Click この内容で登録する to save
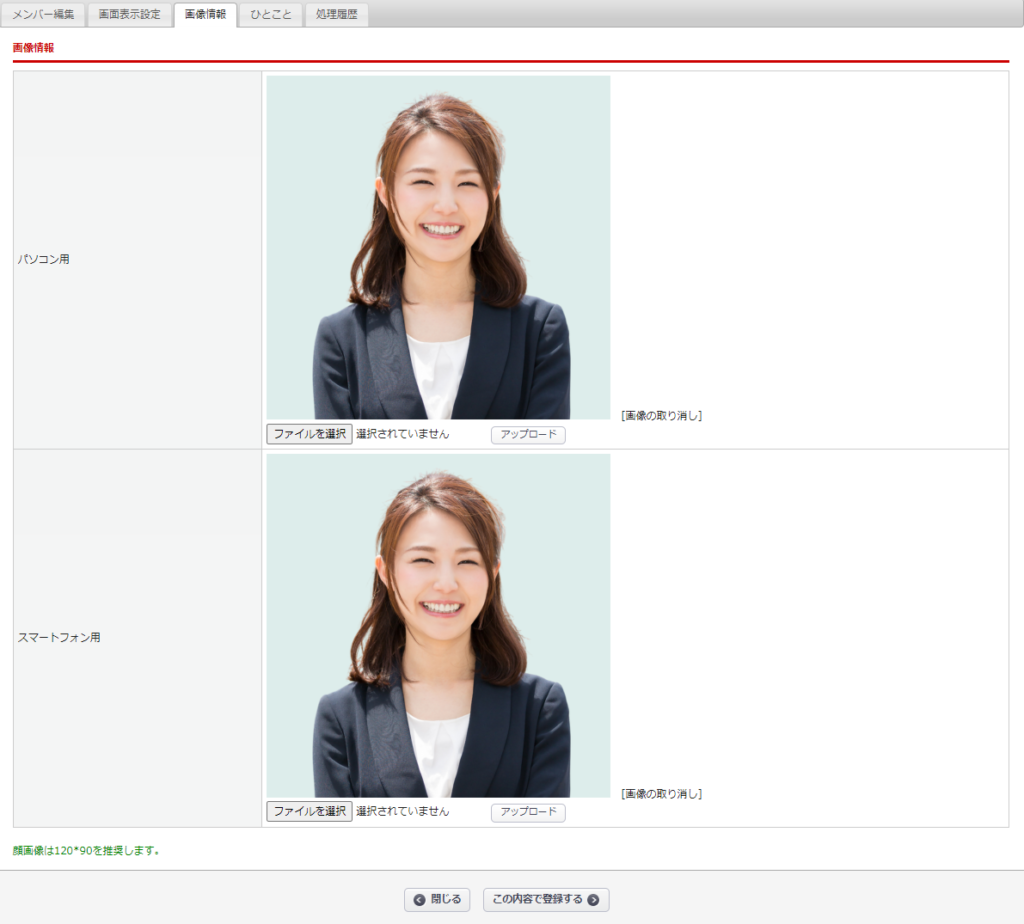 [545, 900]
